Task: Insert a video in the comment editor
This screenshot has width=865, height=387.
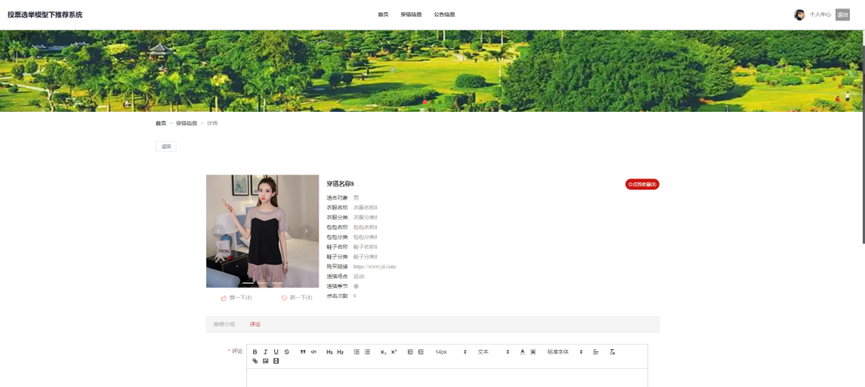Action: [x=276, y=361]
